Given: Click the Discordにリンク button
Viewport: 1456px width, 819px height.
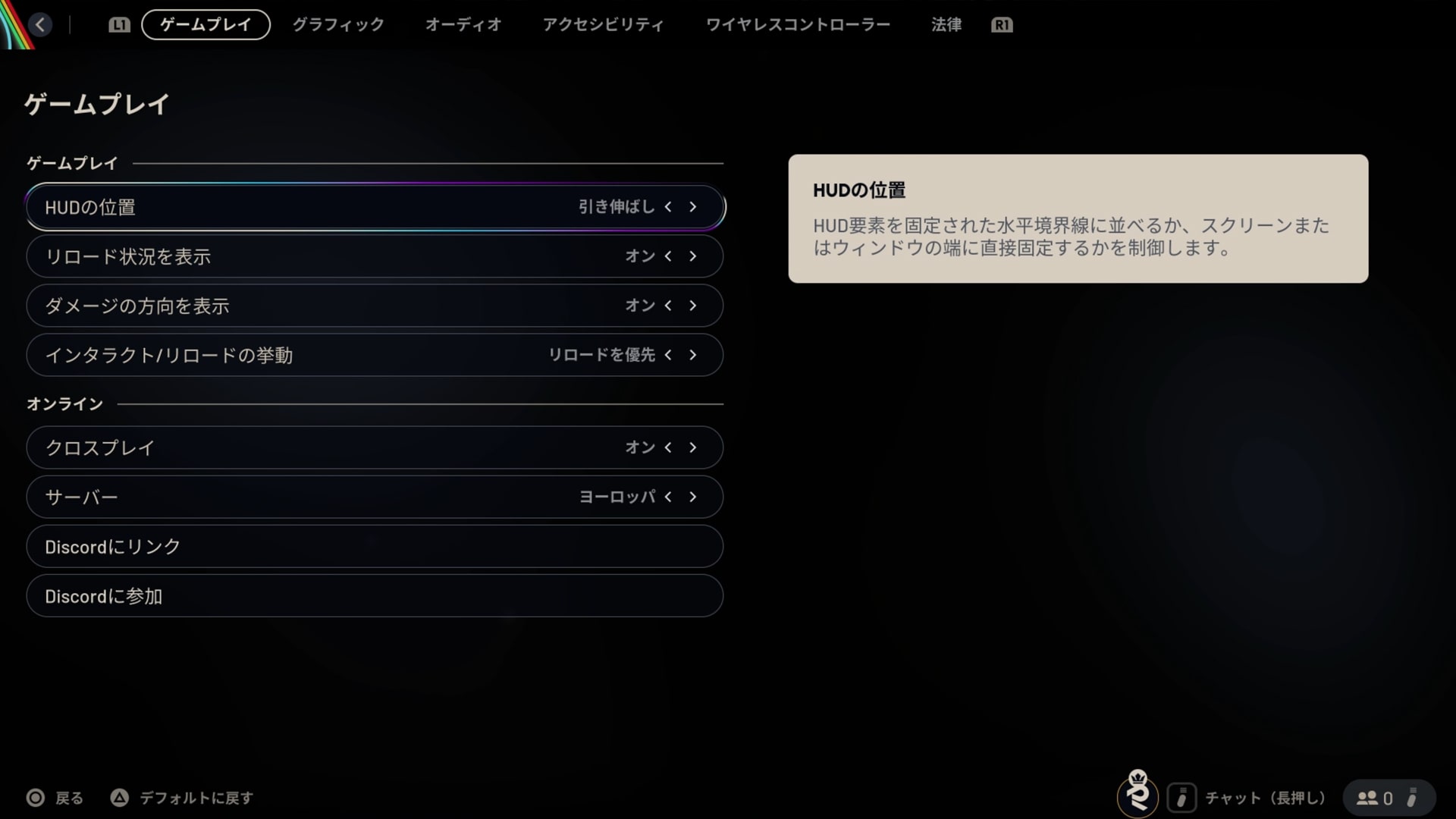Looking at the screenshot, I should [375, 547].
